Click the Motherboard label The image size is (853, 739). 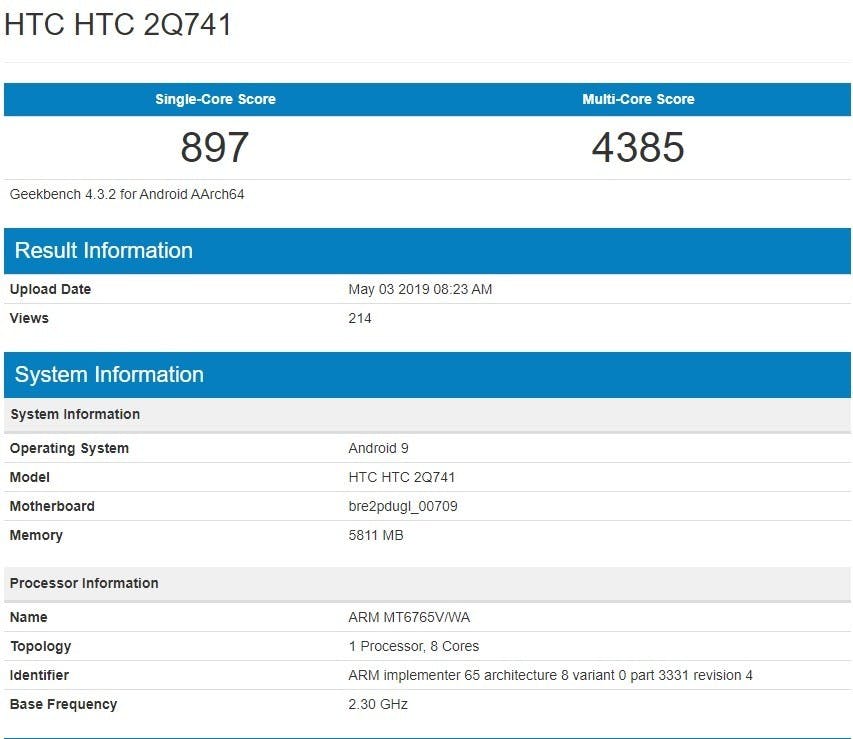click(52, 506)
